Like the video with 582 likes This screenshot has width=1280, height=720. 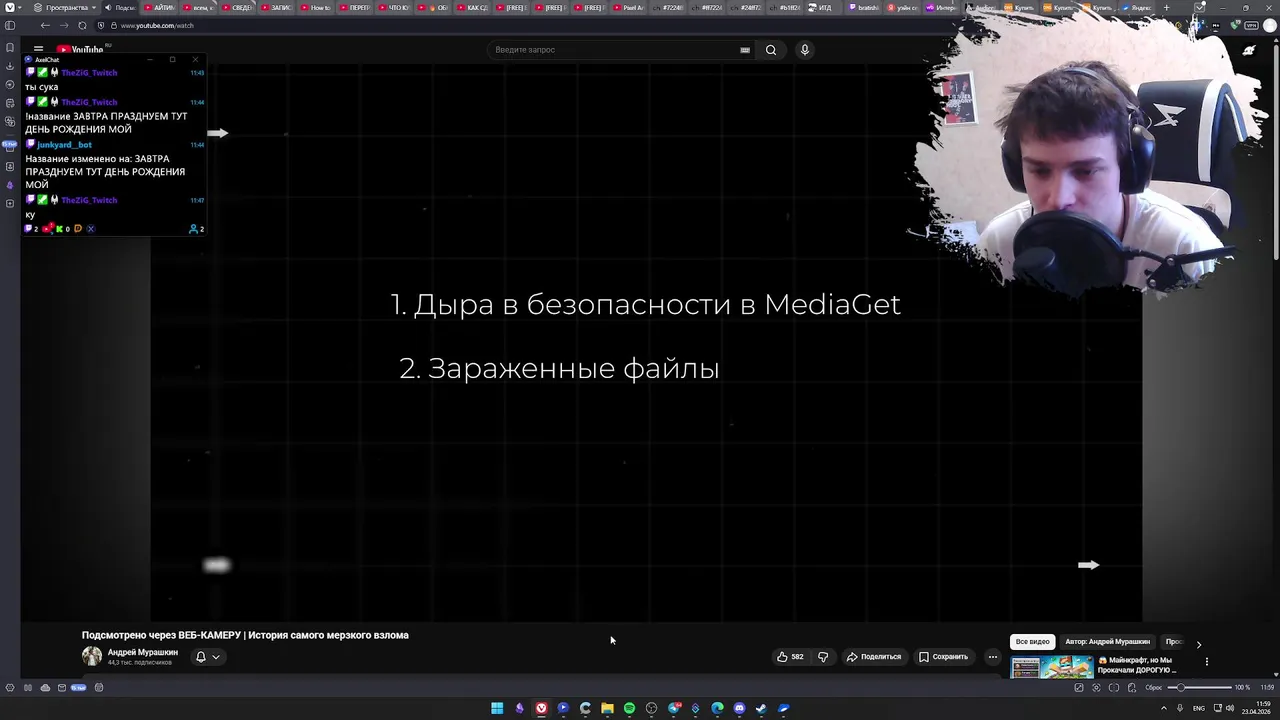[790, 657]
